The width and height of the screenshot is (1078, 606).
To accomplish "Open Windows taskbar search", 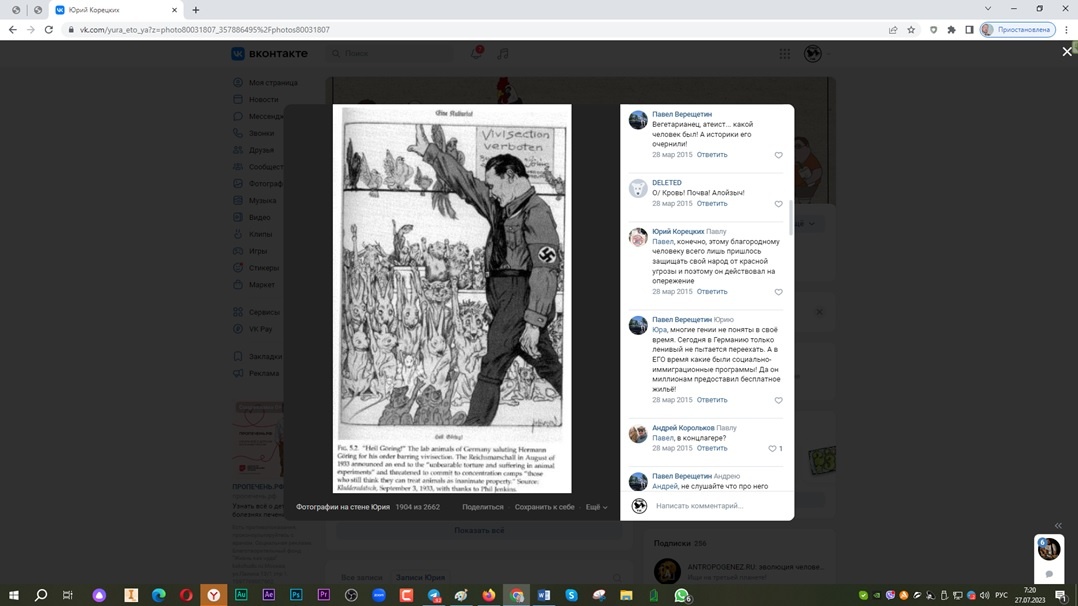I will click(41, 595).
